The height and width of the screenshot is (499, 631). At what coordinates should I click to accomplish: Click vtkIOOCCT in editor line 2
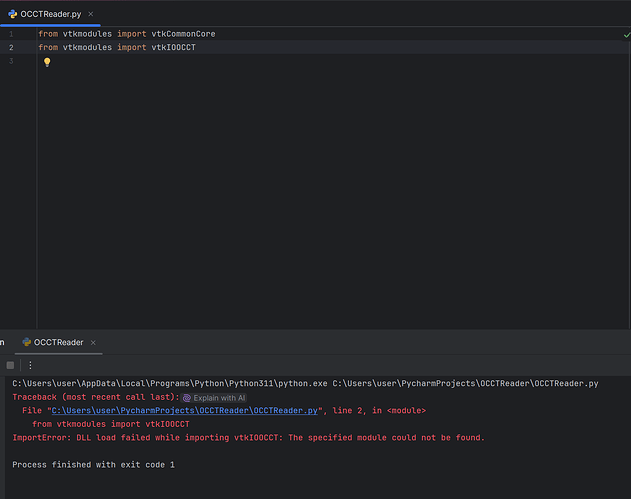(173, 47)
